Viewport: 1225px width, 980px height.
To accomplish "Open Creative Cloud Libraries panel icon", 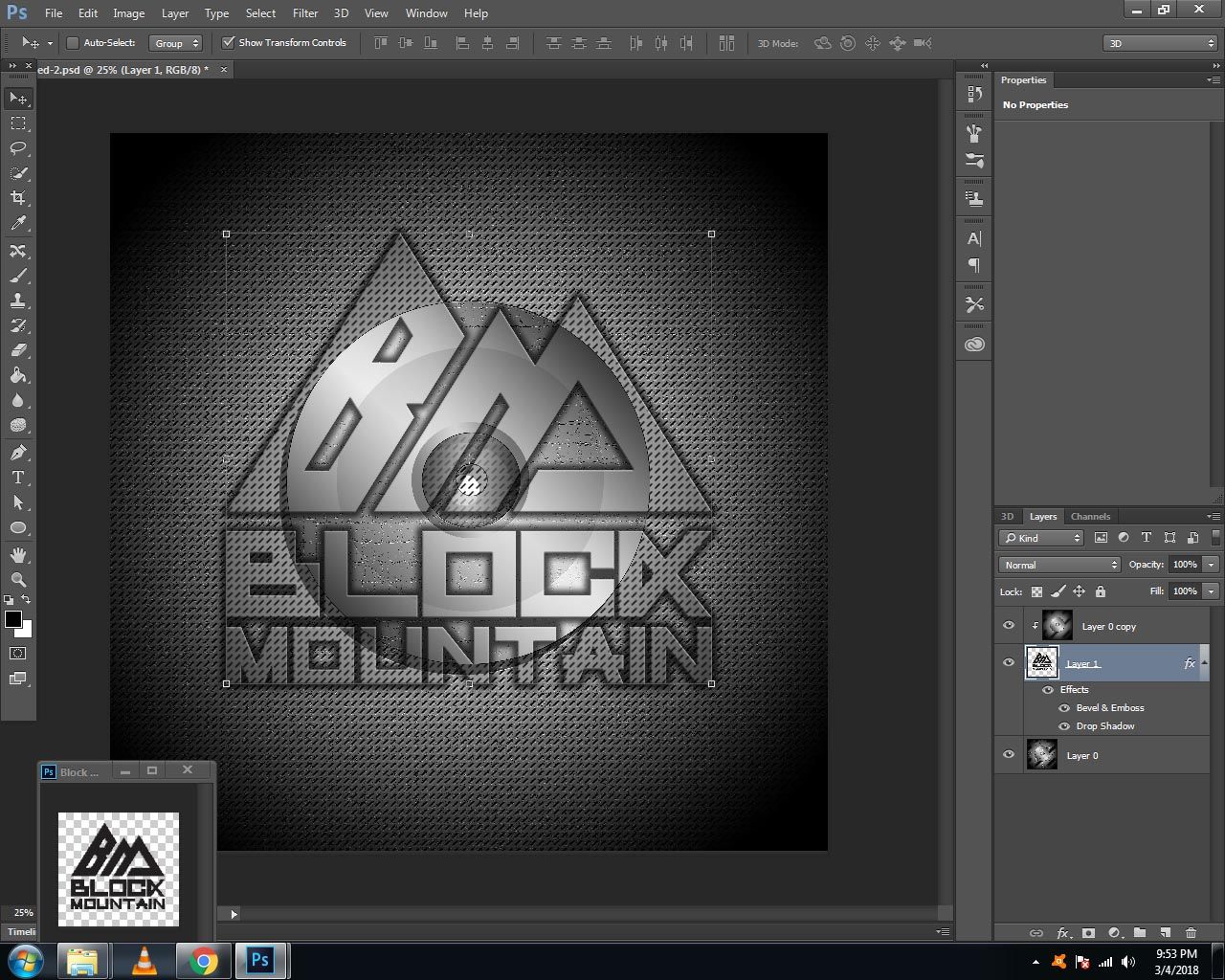I will pos(974,345).
